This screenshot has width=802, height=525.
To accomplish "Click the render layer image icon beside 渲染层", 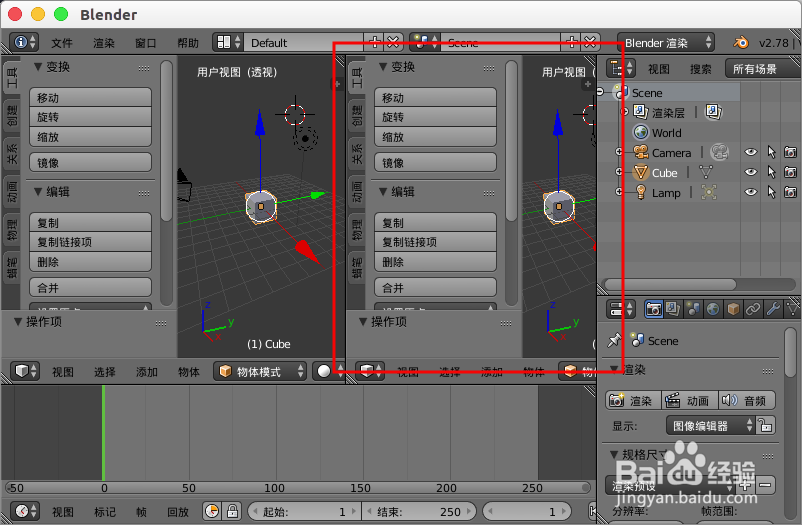I will pyautogui.click(x=713, y=112).
